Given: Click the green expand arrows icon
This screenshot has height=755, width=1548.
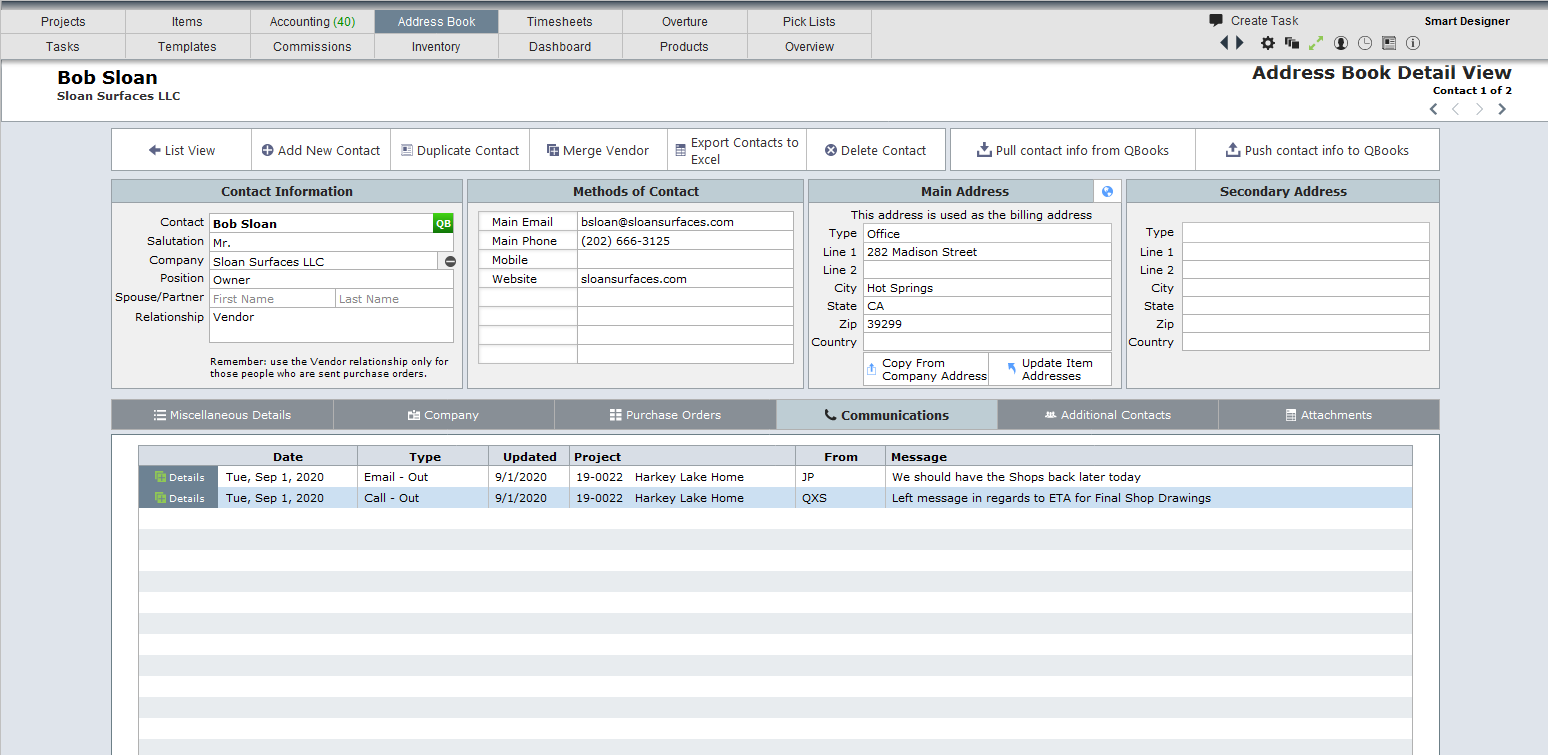Looking at the screenshot, I should (x=1316, y=43).
